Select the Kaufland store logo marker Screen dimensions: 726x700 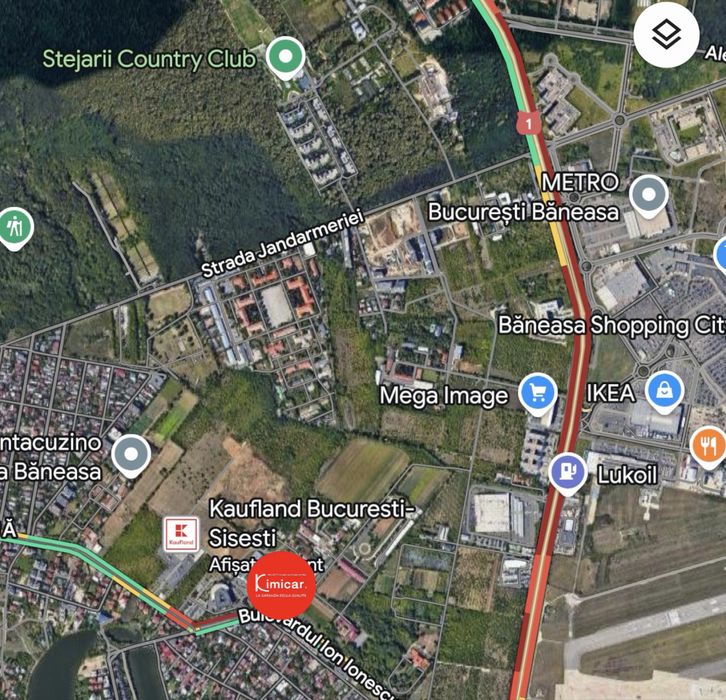tap(182, 535)
